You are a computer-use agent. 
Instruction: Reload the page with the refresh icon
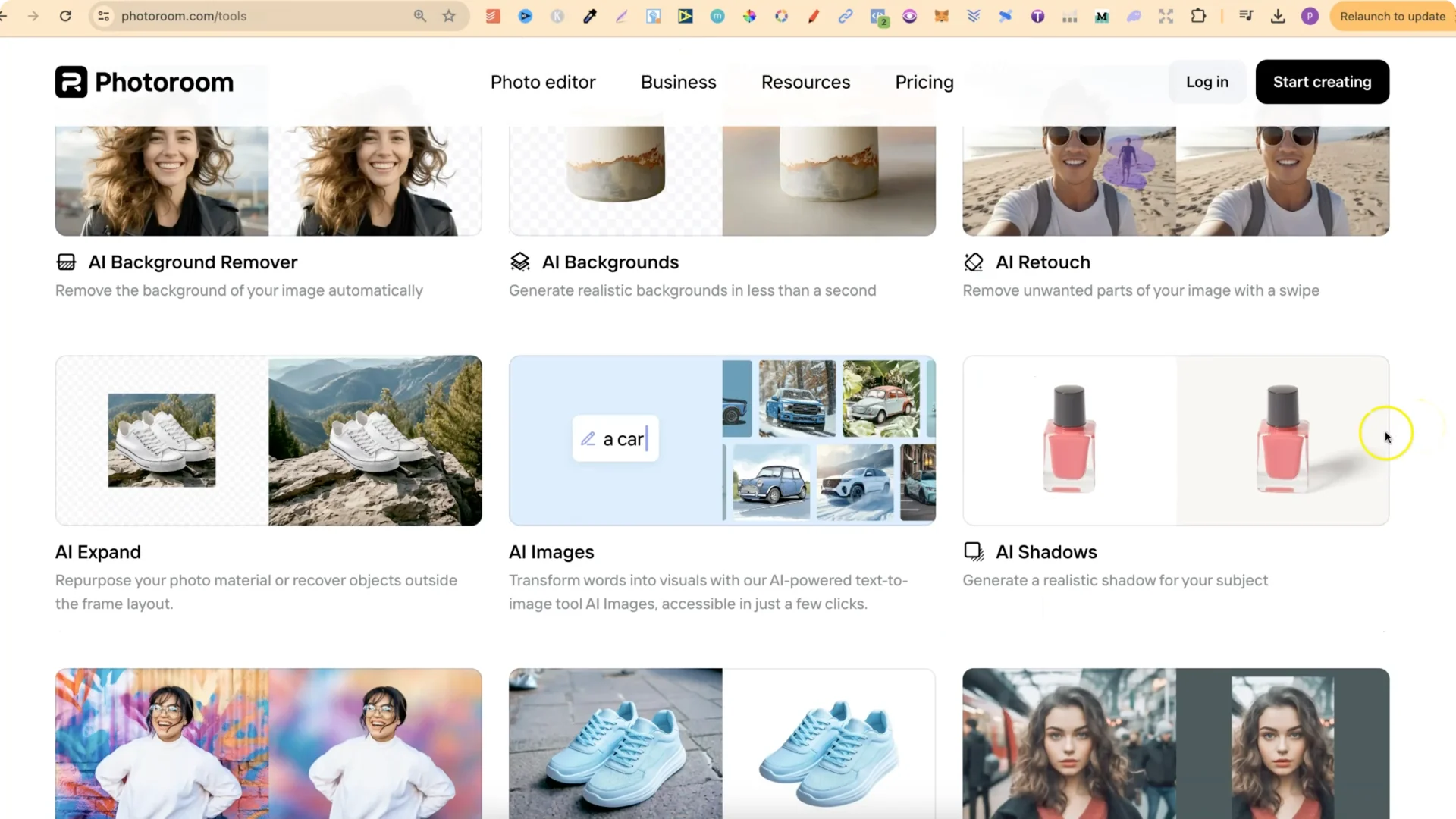coord(66,16)
